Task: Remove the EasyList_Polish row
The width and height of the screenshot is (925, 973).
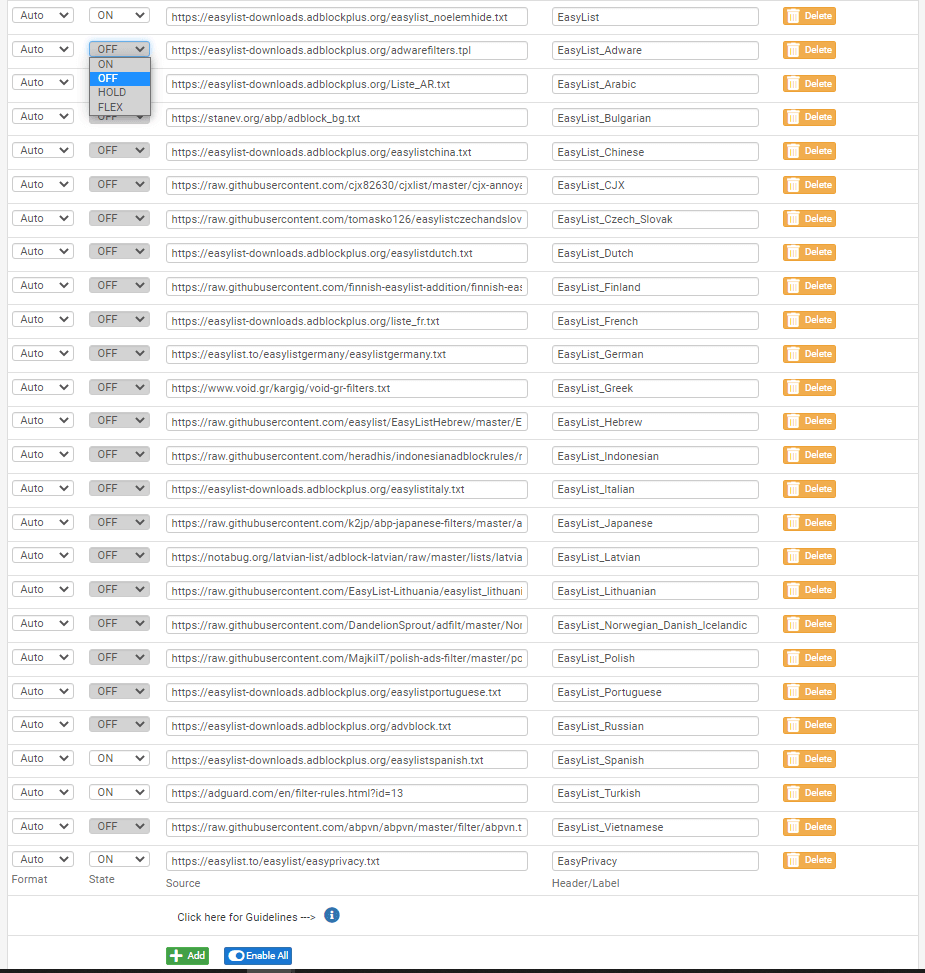Action: point(808,658)
